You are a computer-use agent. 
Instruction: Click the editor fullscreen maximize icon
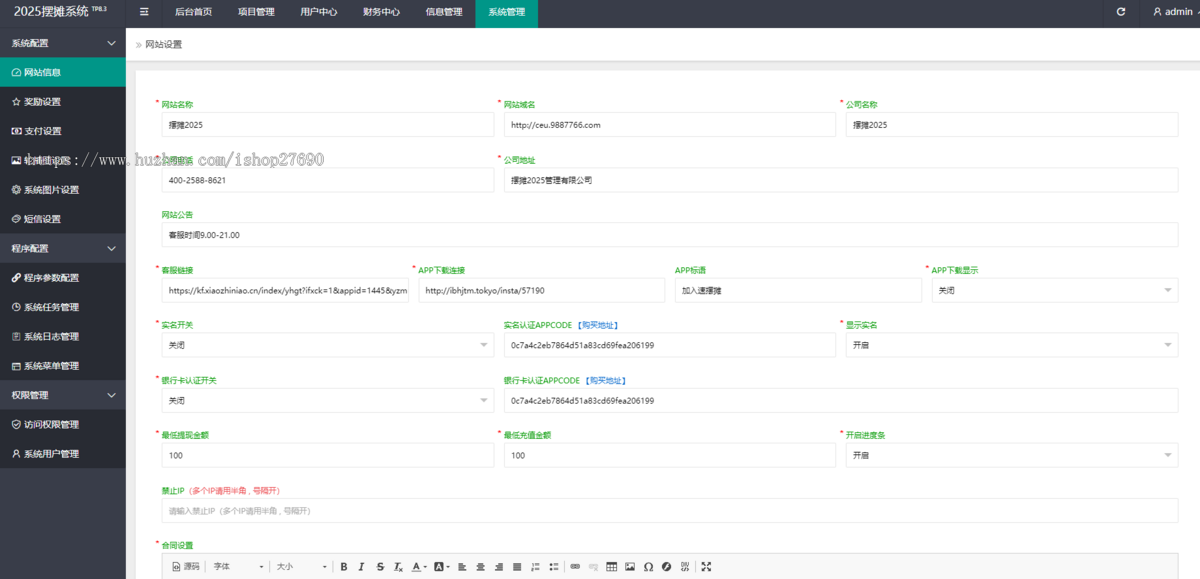[707, 566]
